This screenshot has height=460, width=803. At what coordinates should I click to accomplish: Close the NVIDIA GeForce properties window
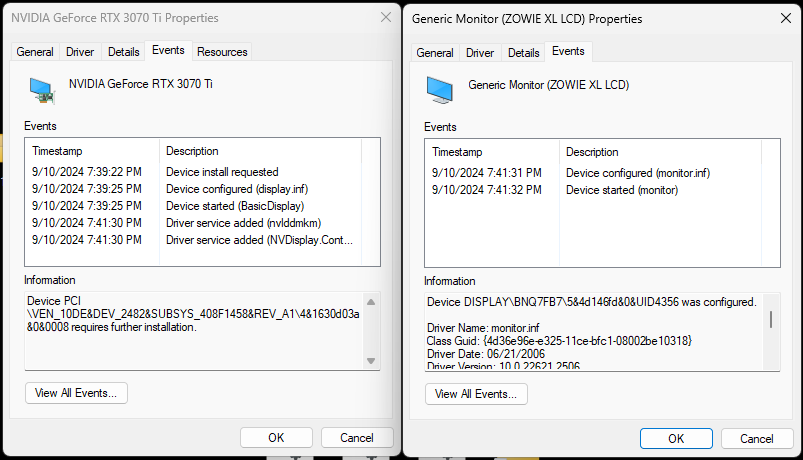[x=386, y=17]
